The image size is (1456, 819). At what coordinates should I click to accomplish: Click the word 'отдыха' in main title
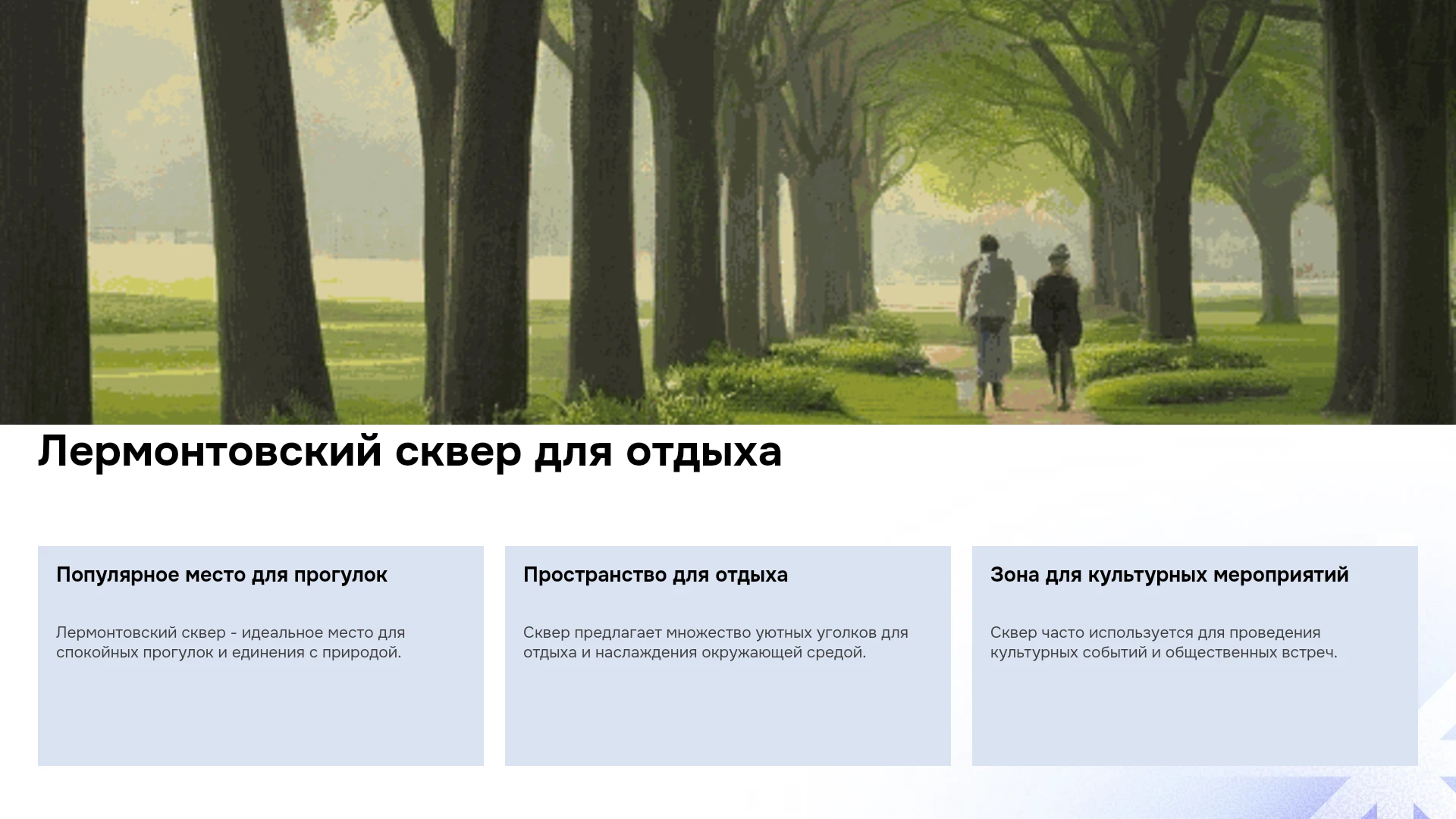pyautogui.click(x=704, y=453)
